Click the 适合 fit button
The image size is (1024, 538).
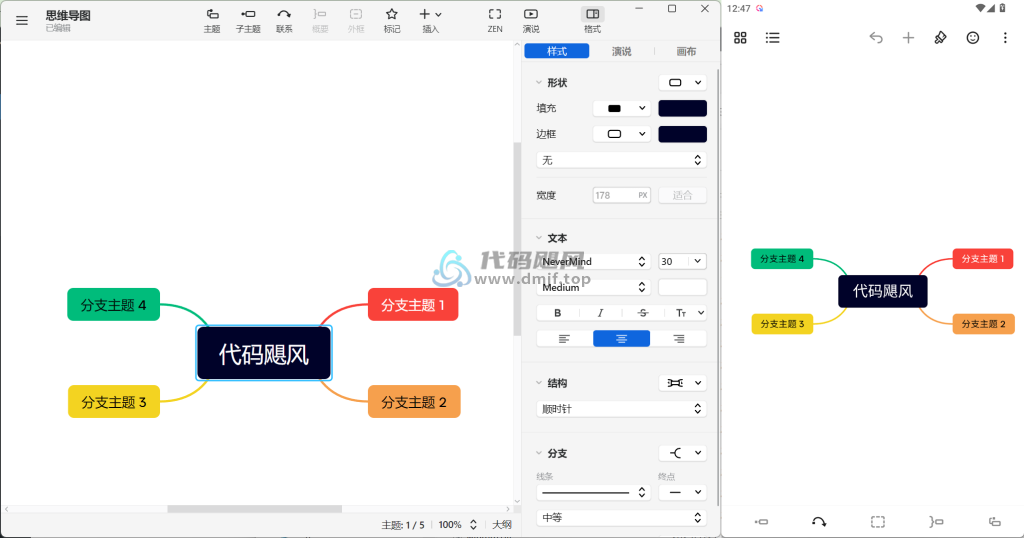point(682,195)
